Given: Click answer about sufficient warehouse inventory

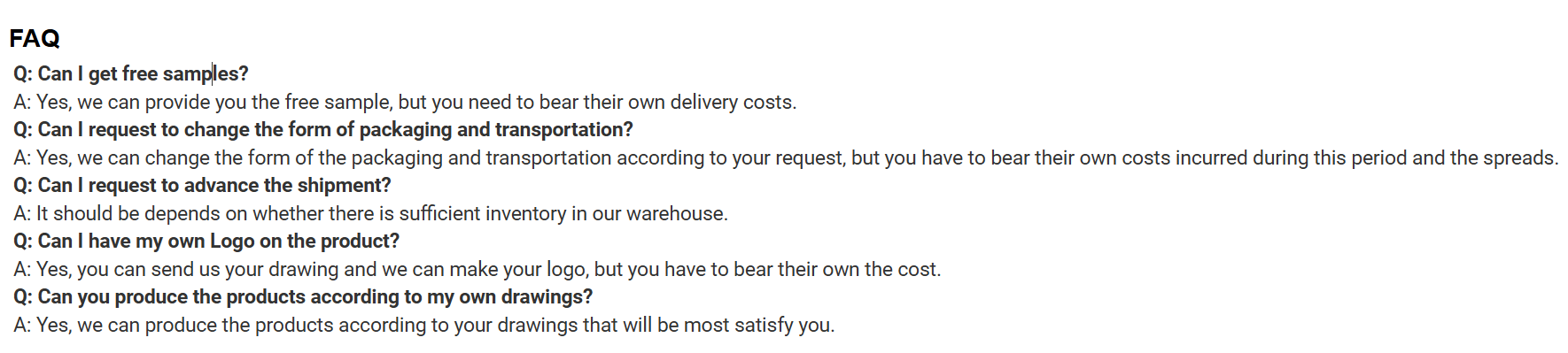Looking at the screenshot, I should [370, 213].
